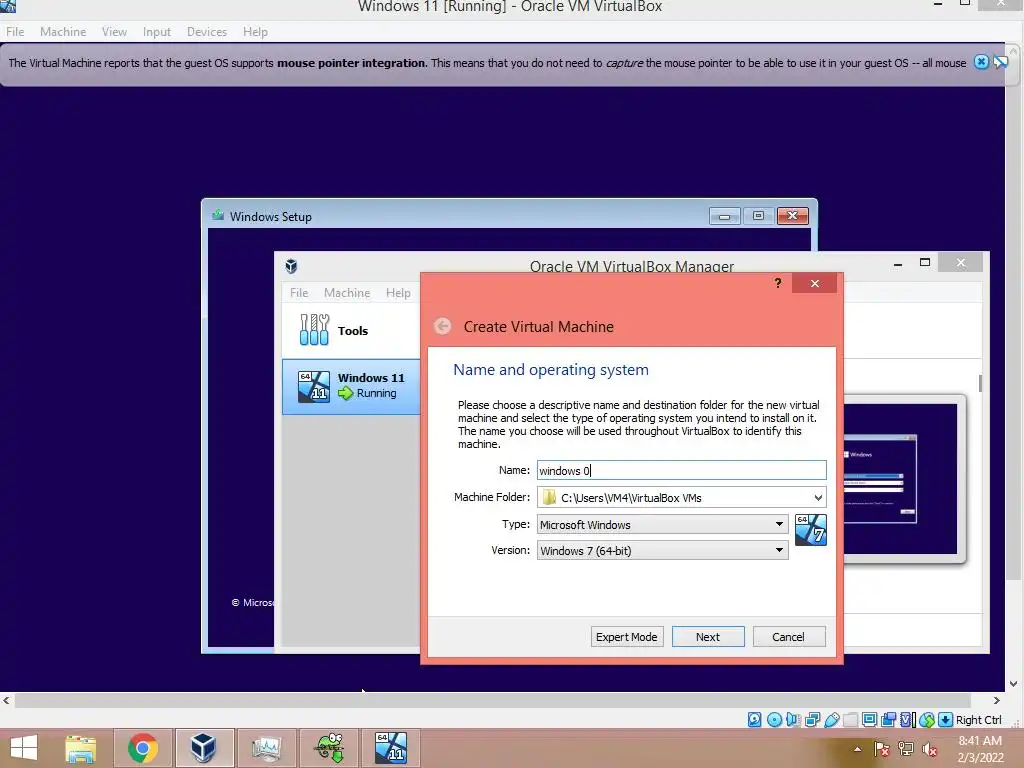
Task: Click the audio status icon in VM status bar
Action: click(x=793, y=720)
